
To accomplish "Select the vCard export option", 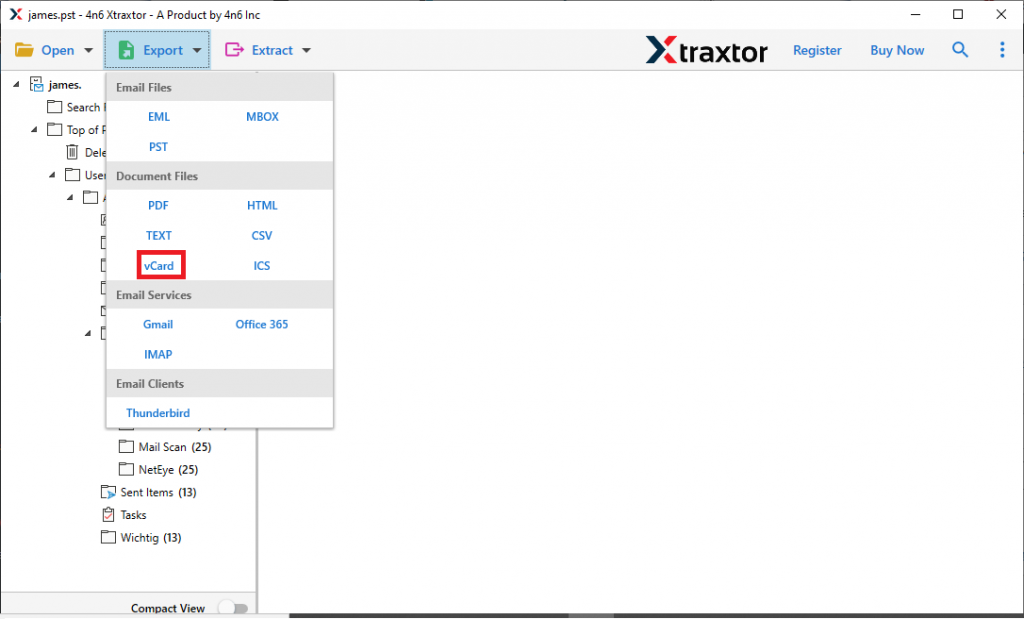I will 160,265.
